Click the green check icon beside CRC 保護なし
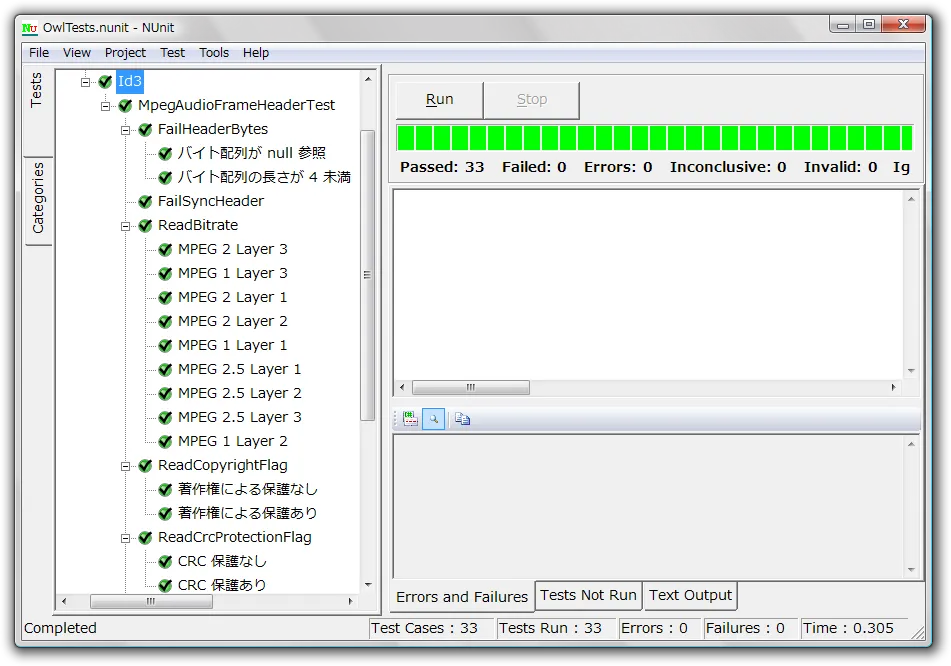951x666 pixels. pyautogui.click(x=165, y=561)
